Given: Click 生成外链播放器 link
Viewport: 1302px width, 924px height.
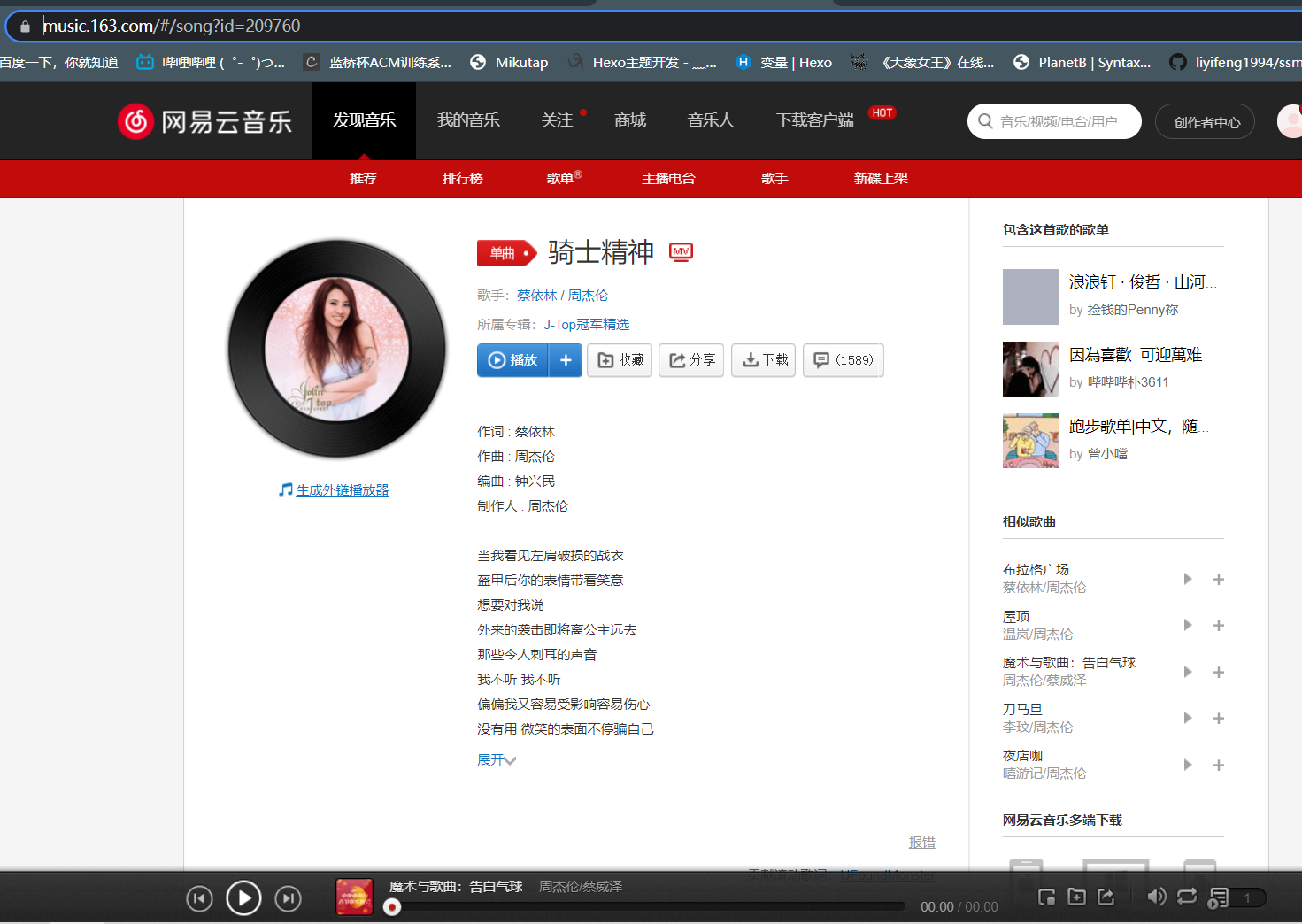Looking at the screenshot, I should pos(342,489).
